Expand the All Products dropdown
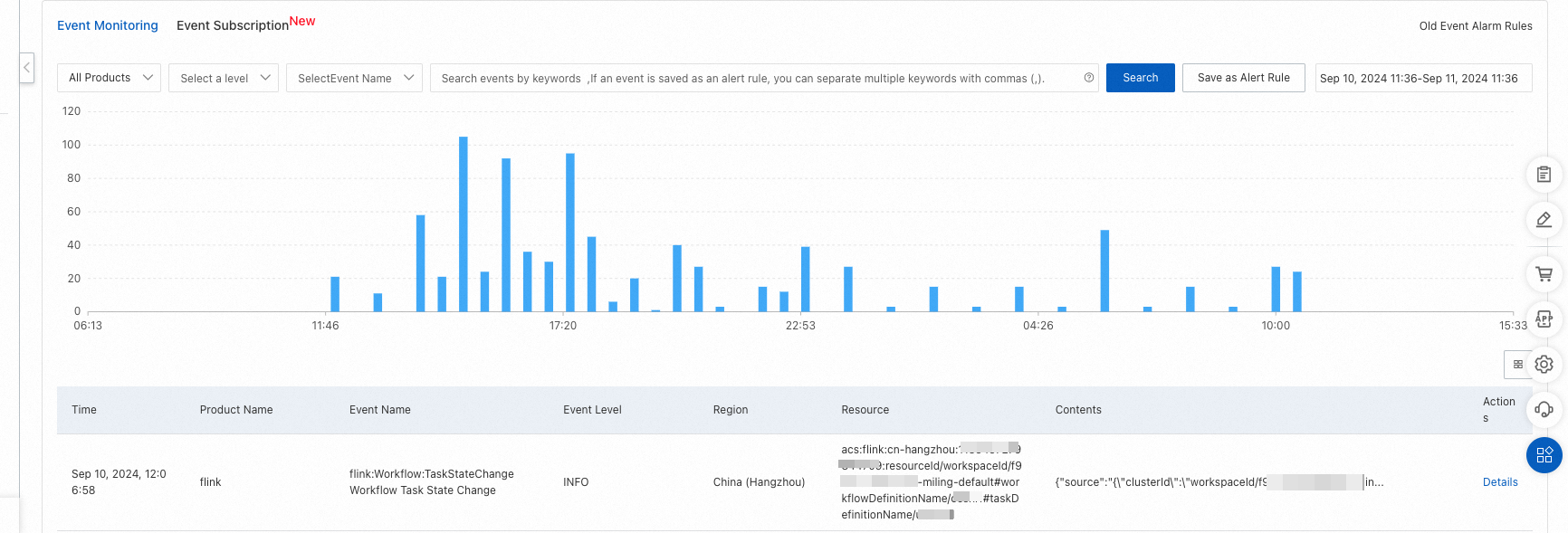 [x=109, y=78]
